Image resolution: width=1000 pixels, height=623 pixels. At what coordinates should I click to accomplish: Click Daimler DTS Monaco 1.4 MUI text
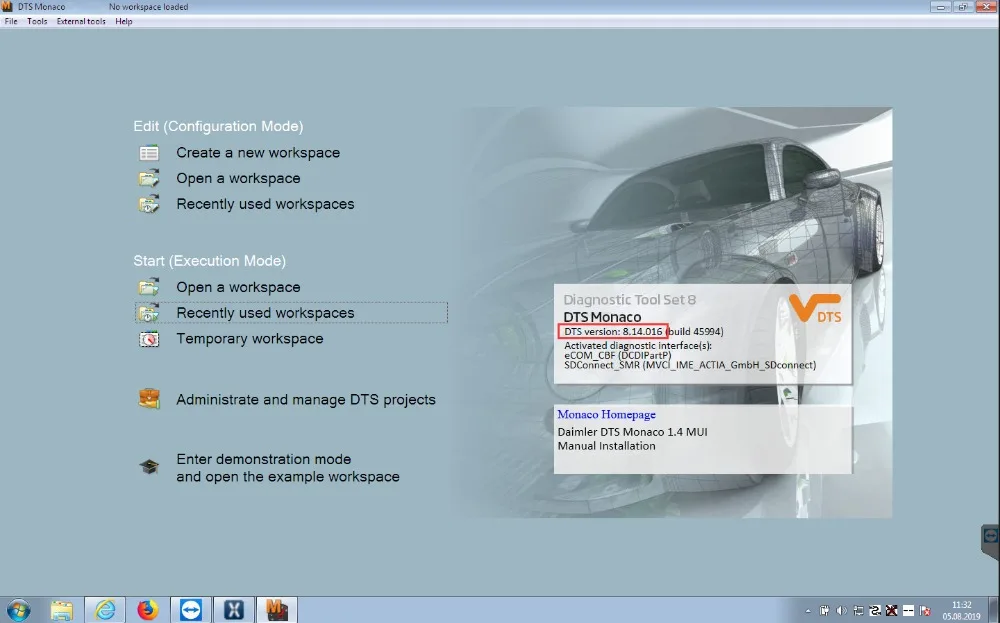tap(632, 432)
